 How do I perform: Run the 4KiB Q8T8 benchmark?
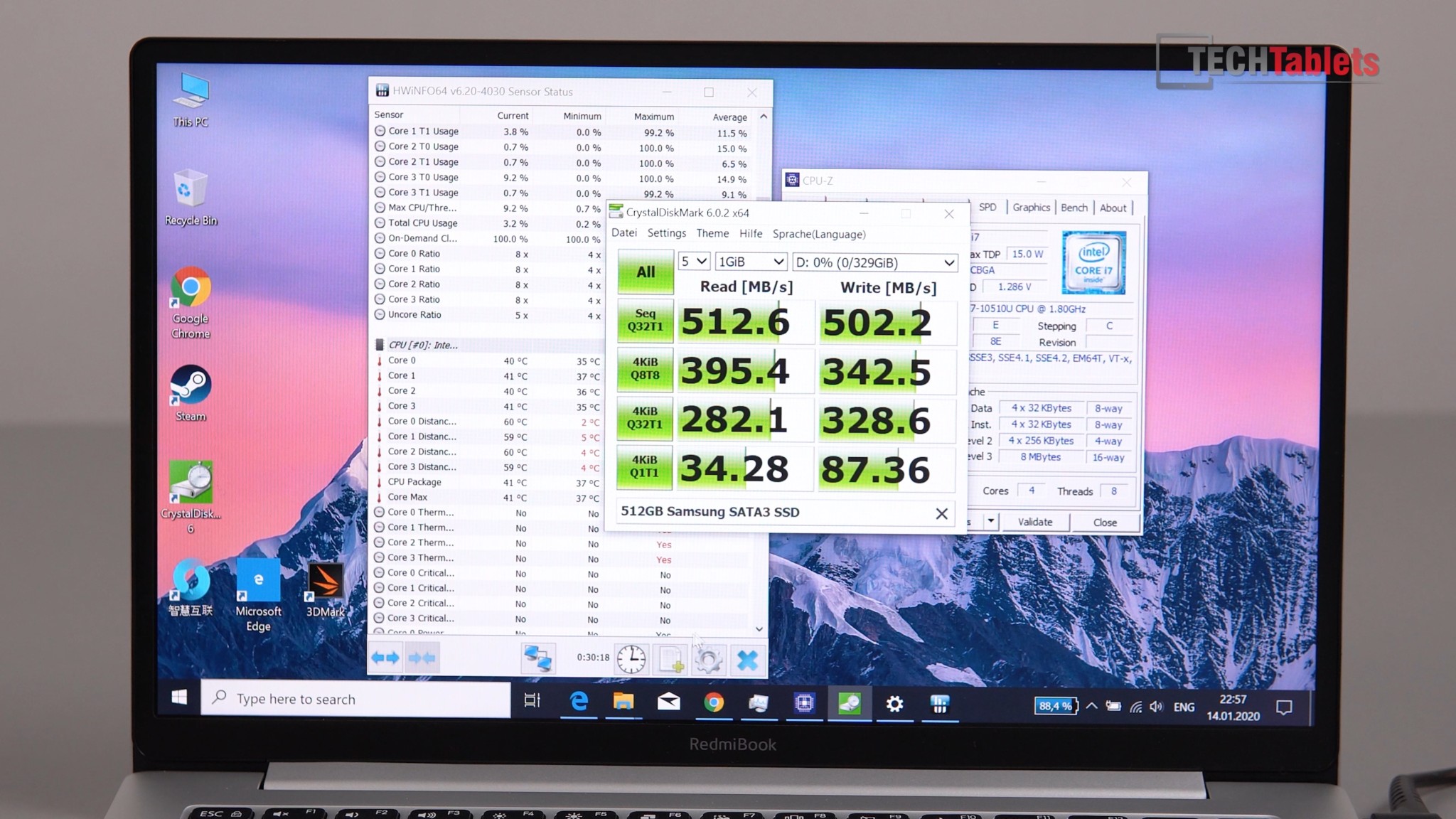coord(645,369)
